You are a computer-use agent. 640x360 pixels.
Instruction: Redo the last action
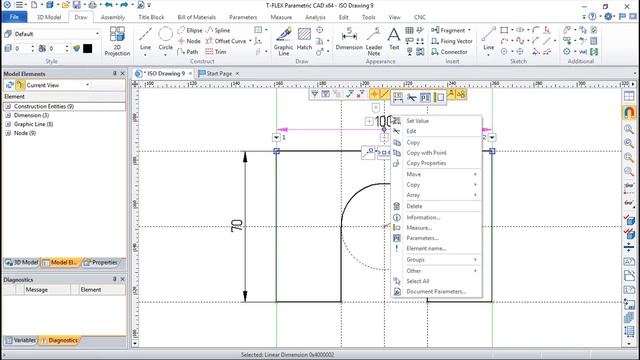click(x=124, y=5)
